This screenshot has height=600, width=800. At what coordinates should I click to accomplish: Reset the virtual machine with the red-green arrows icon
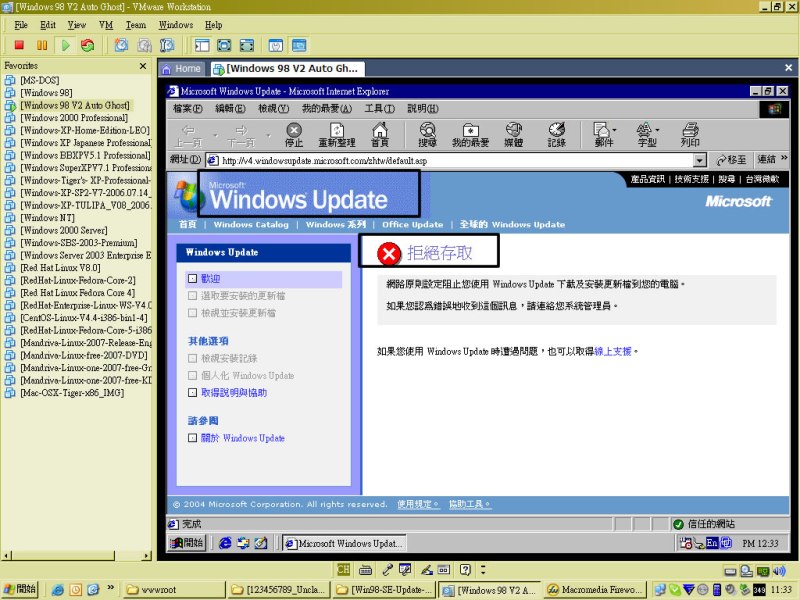tap(88, 45)
